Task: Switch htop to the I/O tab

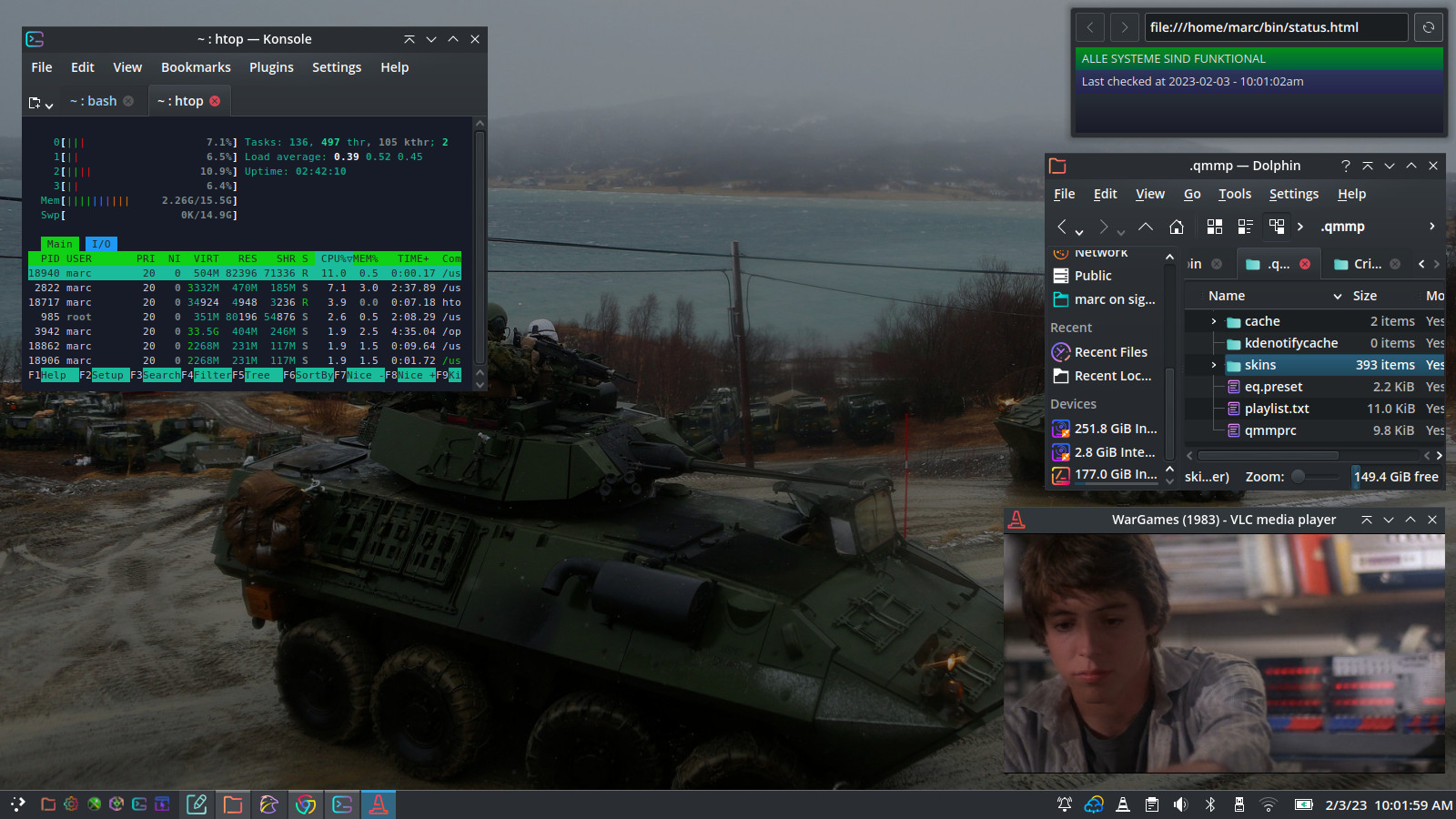Action: [x=101, y=244]
